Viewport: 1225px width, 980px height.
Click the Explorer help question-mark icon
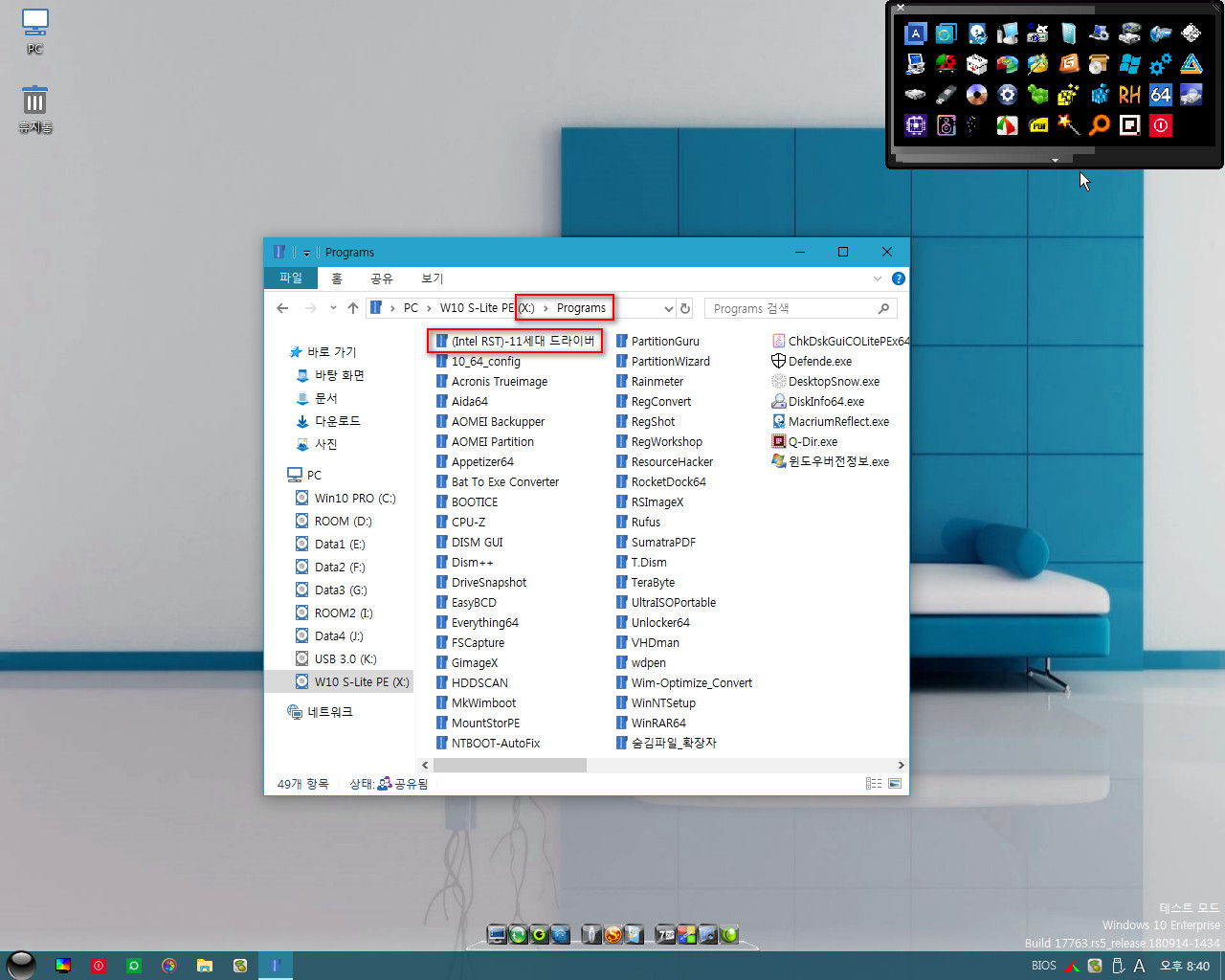898,278
